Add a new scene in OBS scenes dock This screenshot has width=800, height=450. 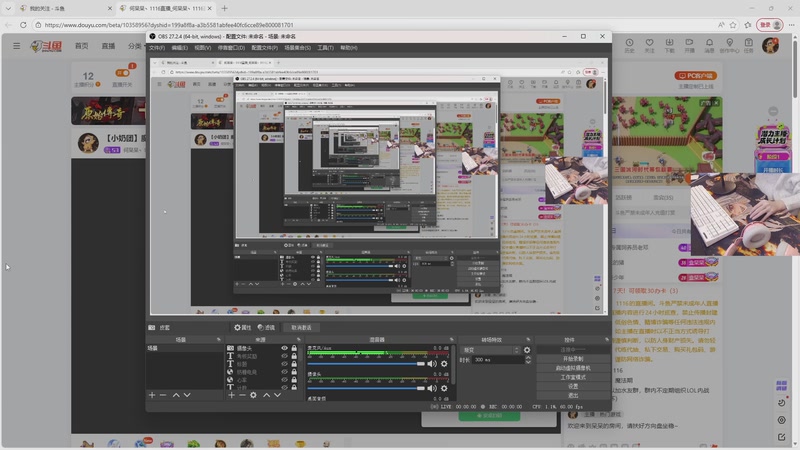152,395
